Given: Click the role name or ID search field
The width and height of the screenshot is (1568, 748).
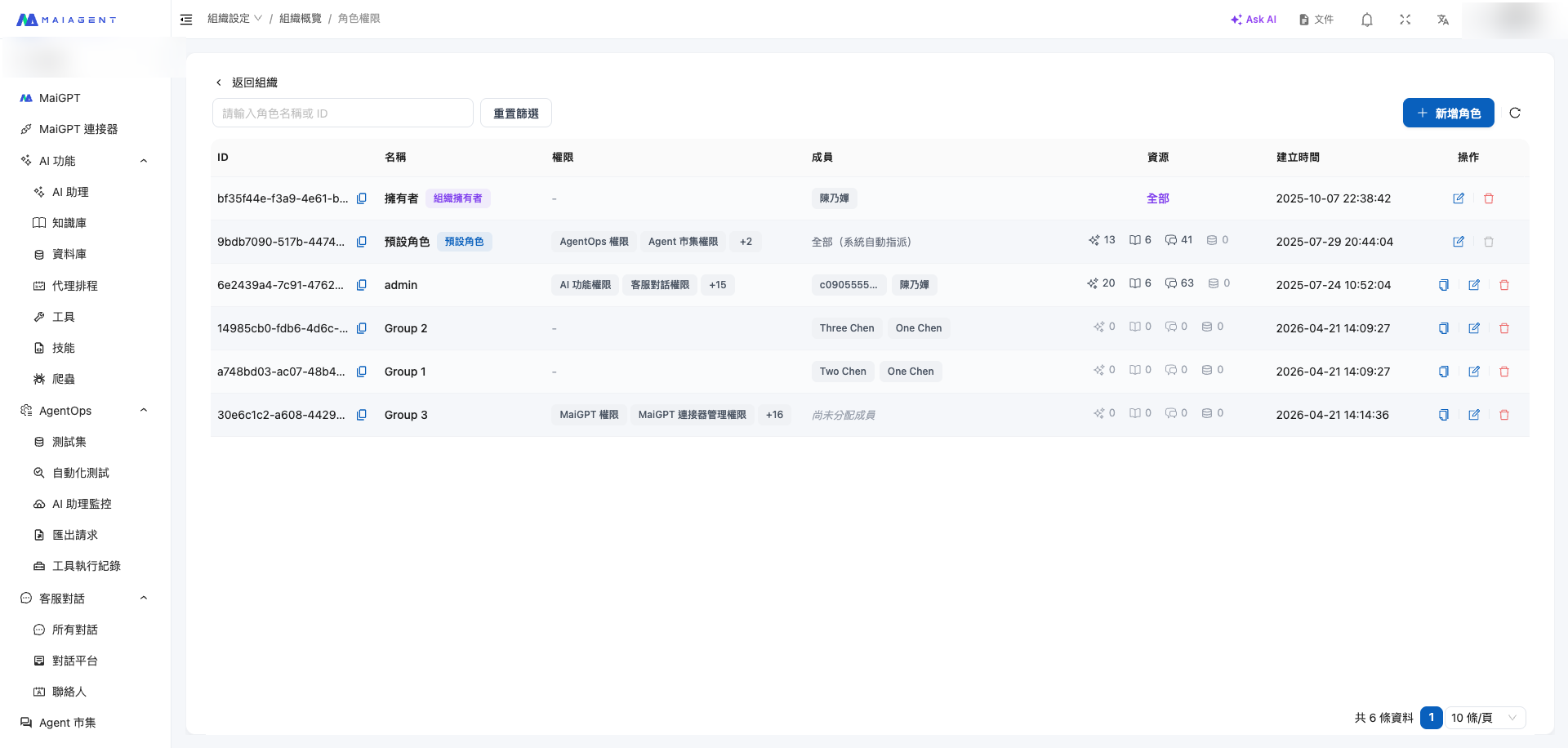Looking at the screenshot, I should [x=342, y=114].
